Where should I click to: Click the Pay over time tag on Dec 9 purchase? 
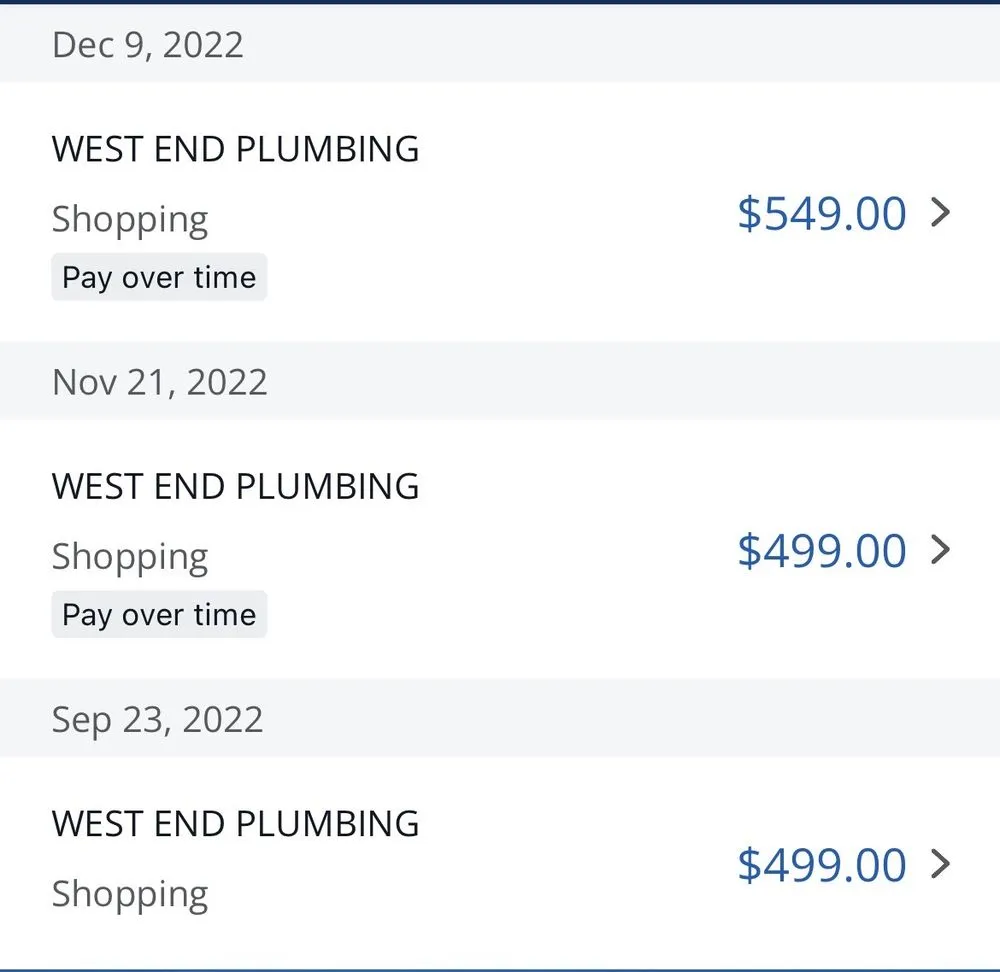pos(159,277)
